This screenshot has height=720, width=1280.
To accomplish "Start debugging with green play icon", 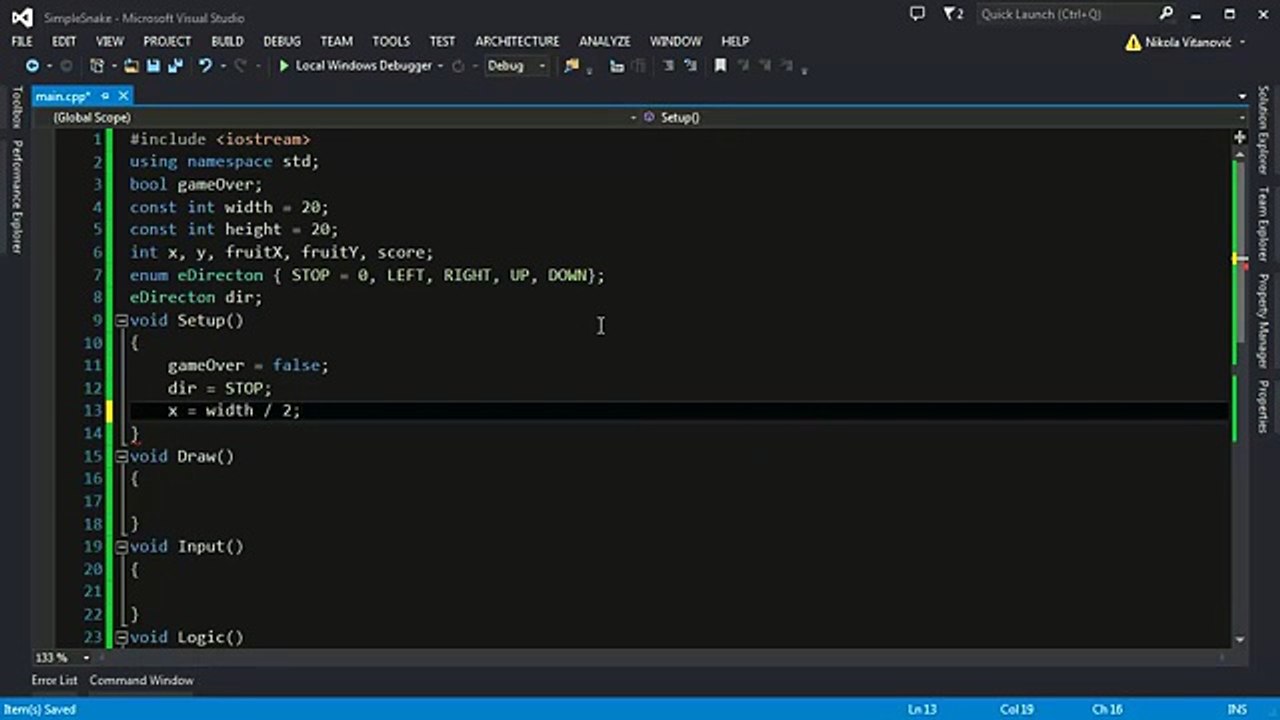I will (284, 66).
